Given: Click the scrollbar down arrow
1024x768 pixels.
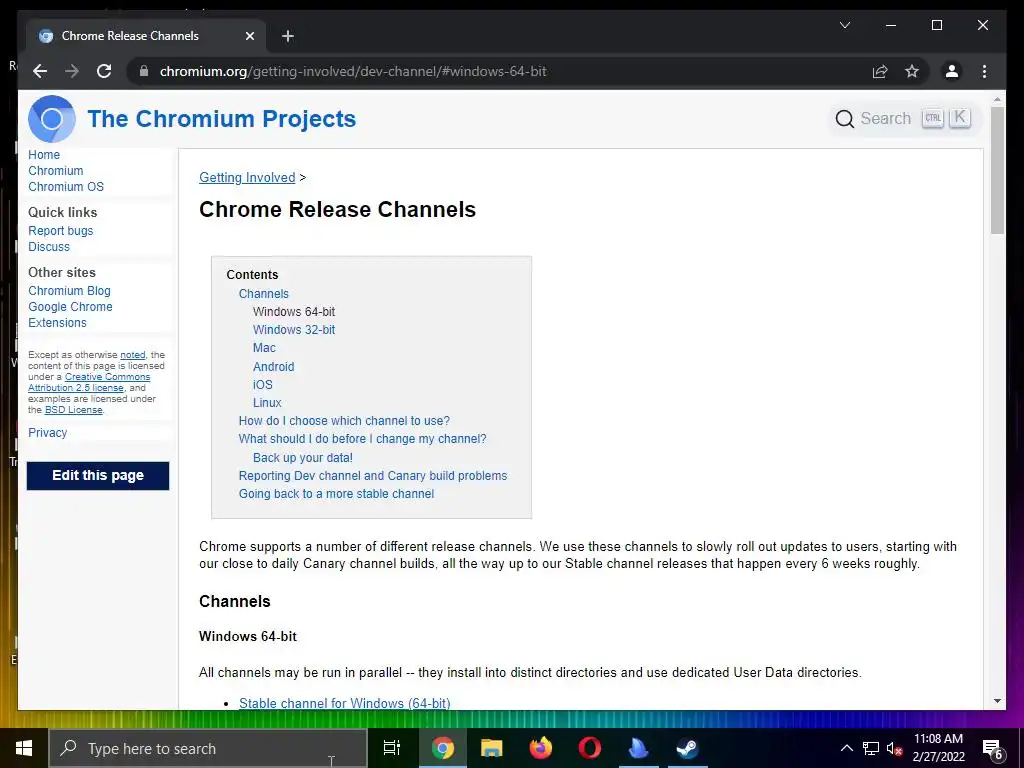Looking at the screenshot, I should (x=997, y=701).
